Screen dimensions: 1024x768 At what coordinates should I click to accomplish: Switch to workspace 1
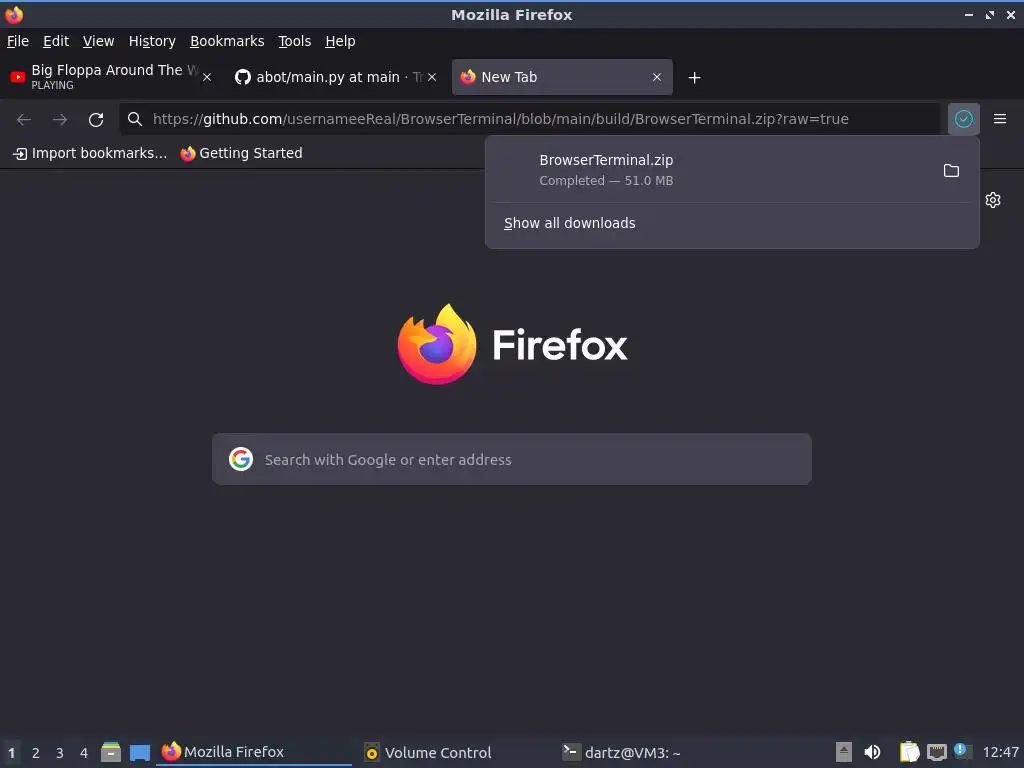point(11,752)
